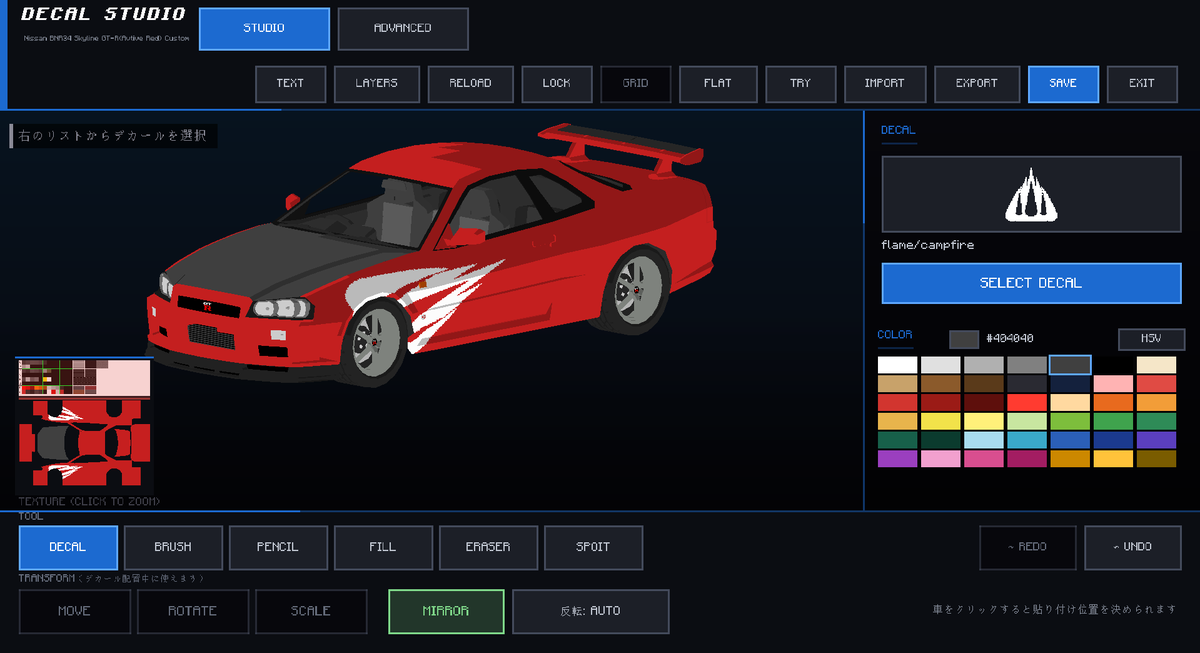The width and height of the screenshot is (1200, 653).
Task: Open the ADVANCED tab
Action: tap(403, 29)
